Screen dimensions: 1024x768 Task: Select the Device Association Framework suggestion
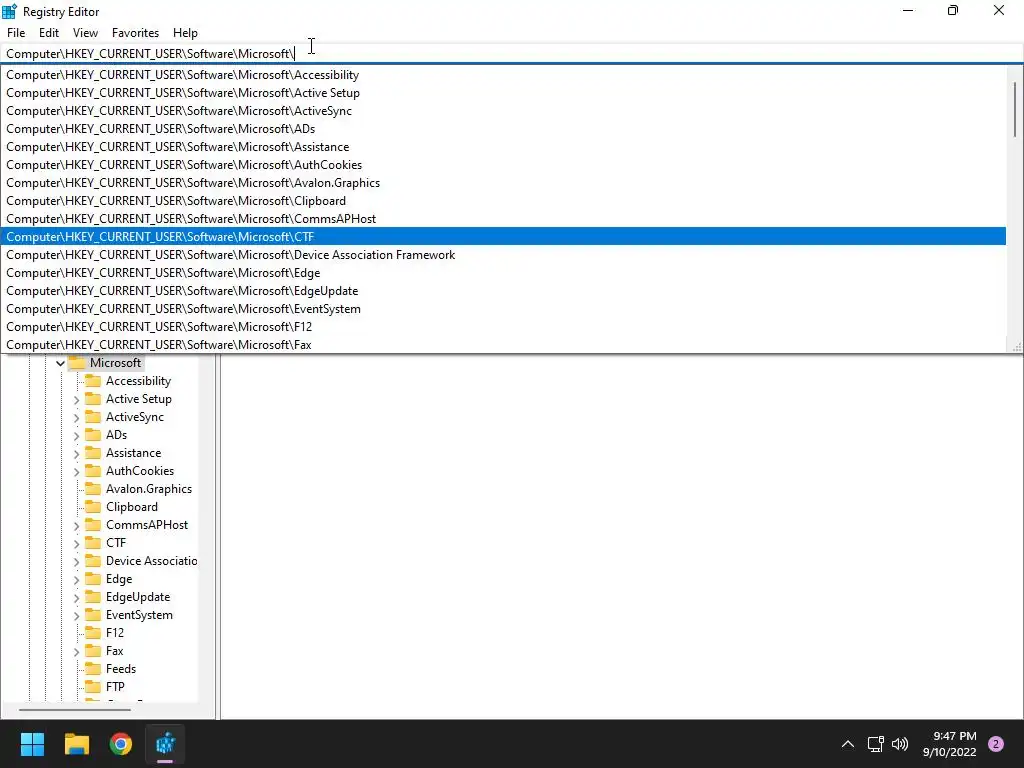click(x=503, y=255)
